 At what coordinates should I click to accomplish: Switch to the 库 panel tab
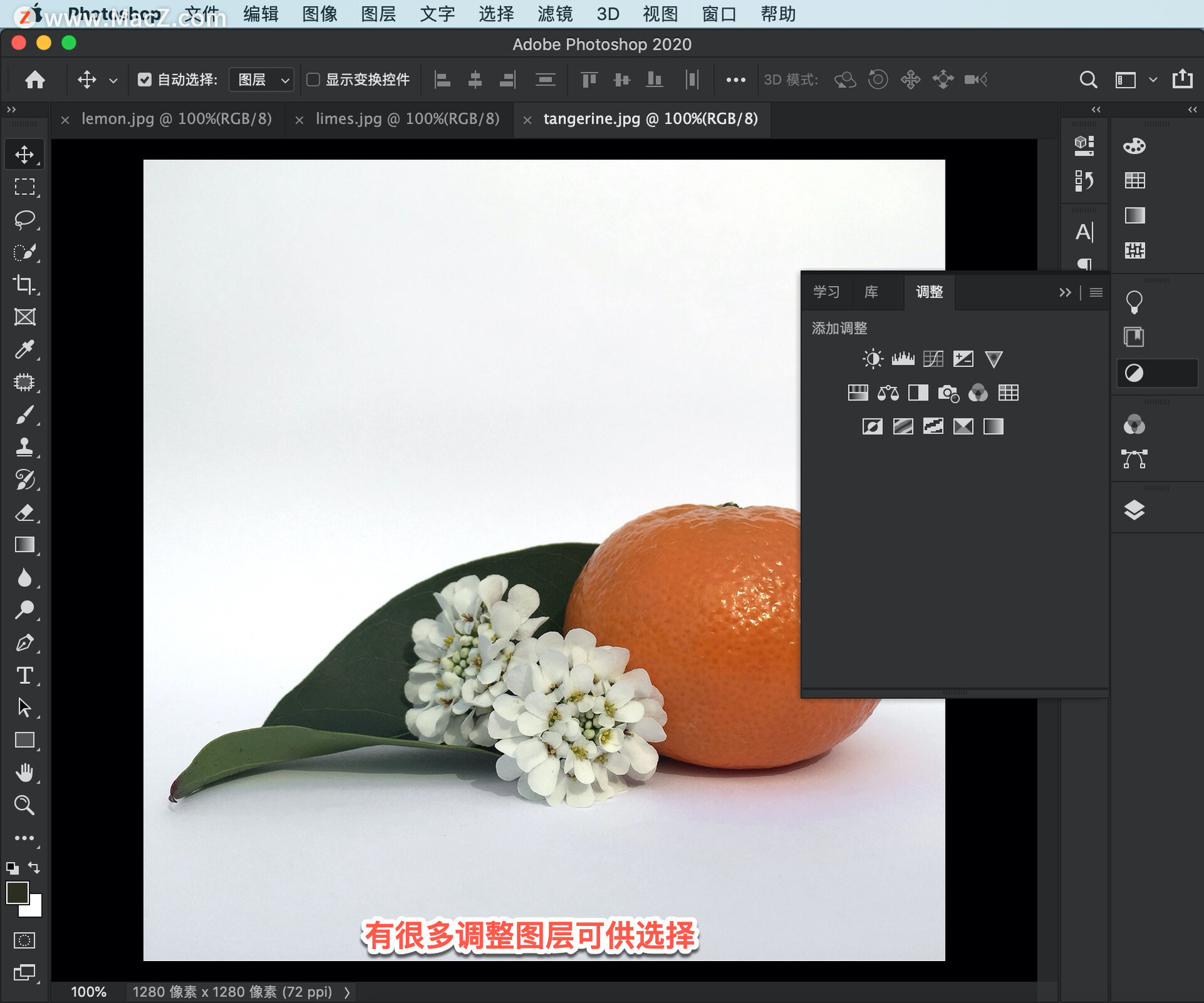(871, 292)
